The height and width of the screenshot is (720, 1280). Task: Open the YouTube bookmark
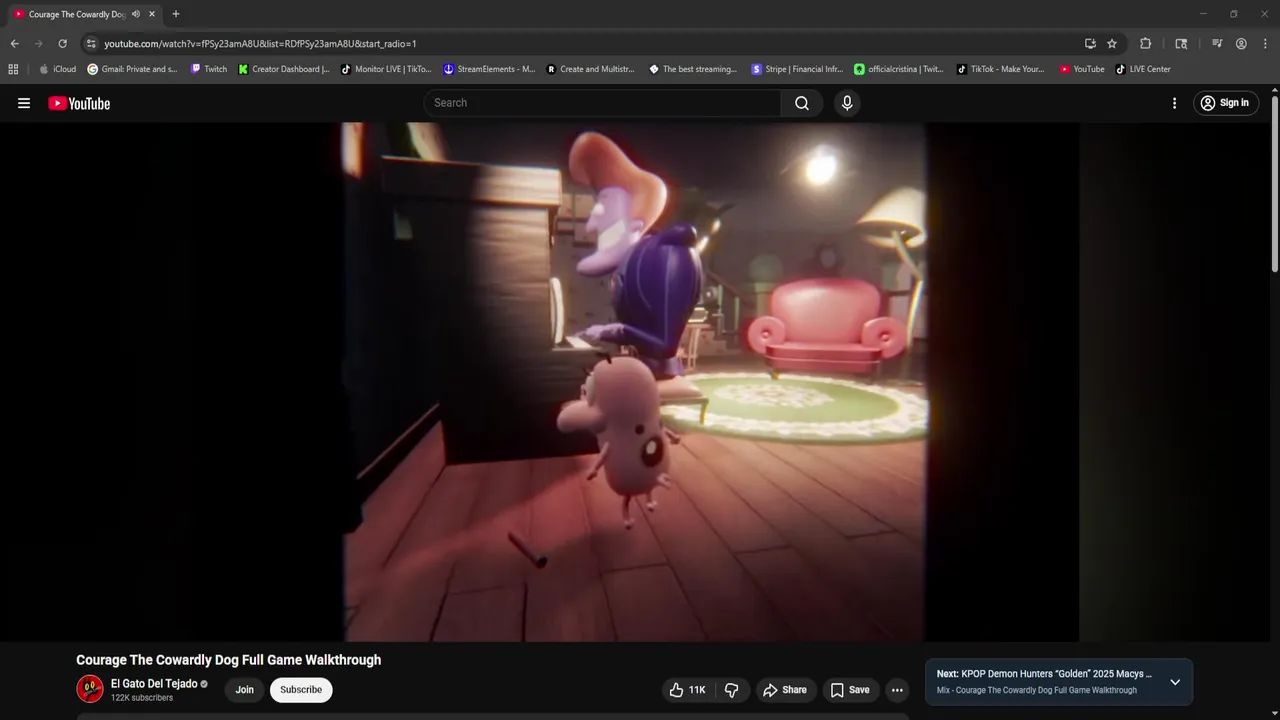1082,69
